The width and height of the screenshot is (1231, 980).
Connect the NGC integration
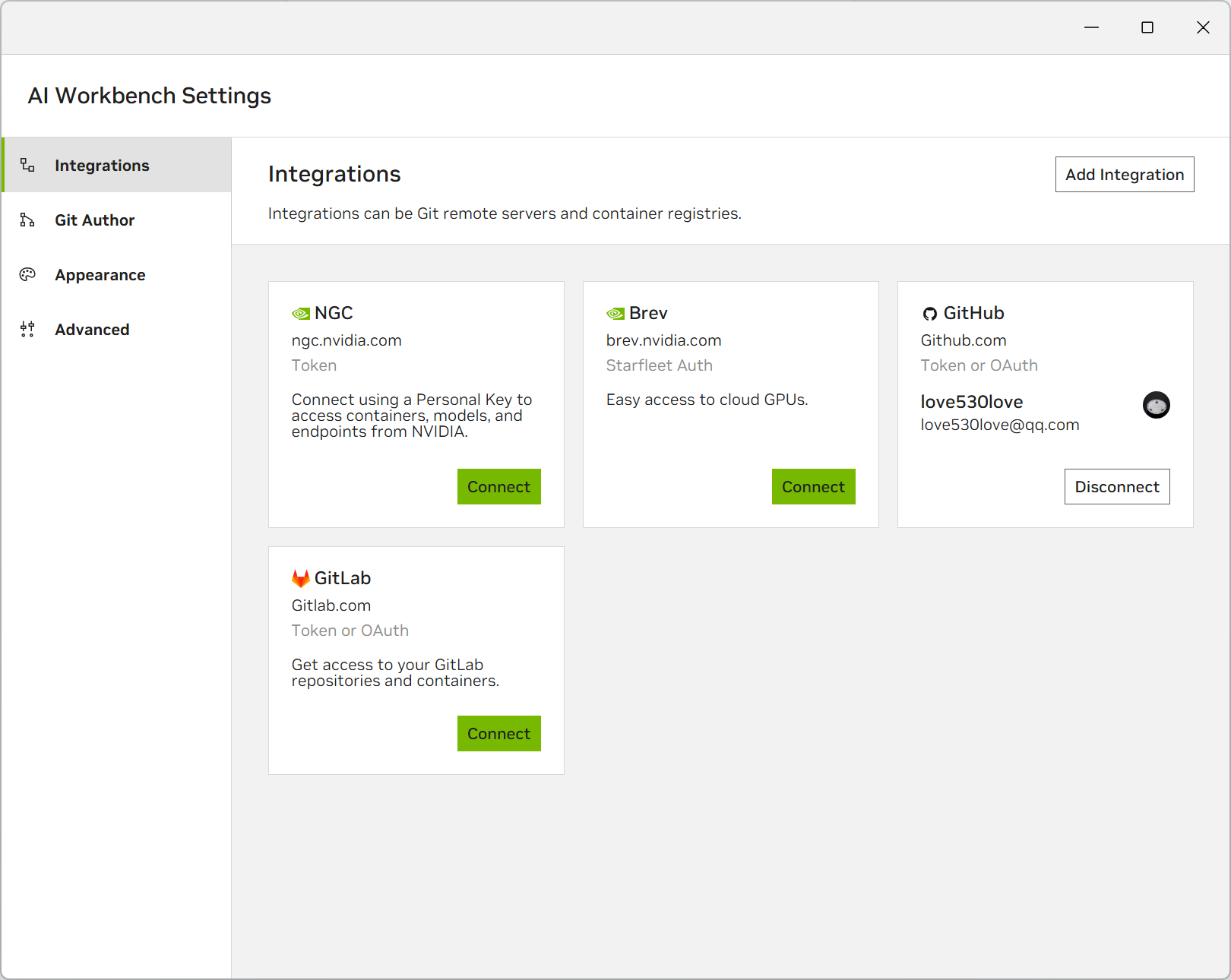click(x=499, y=486)
